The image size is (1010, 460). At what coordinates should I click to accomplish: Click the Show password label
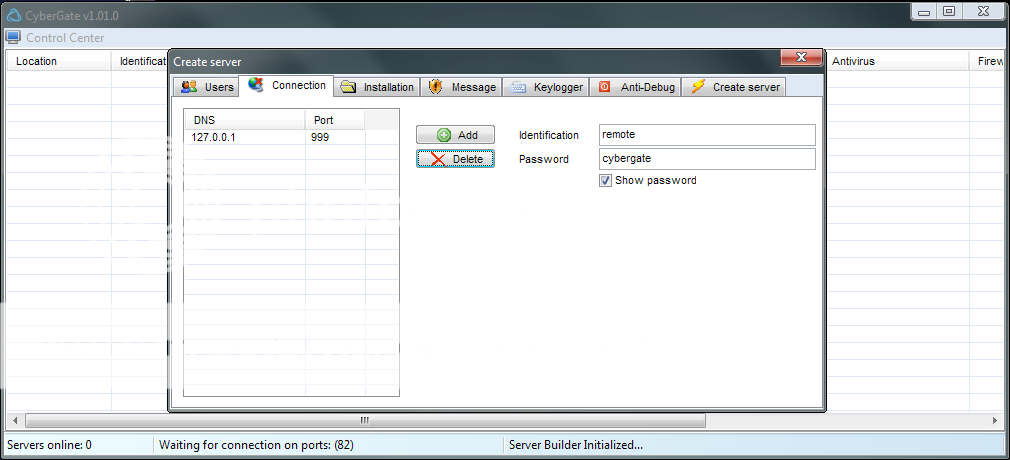(656, 180)
